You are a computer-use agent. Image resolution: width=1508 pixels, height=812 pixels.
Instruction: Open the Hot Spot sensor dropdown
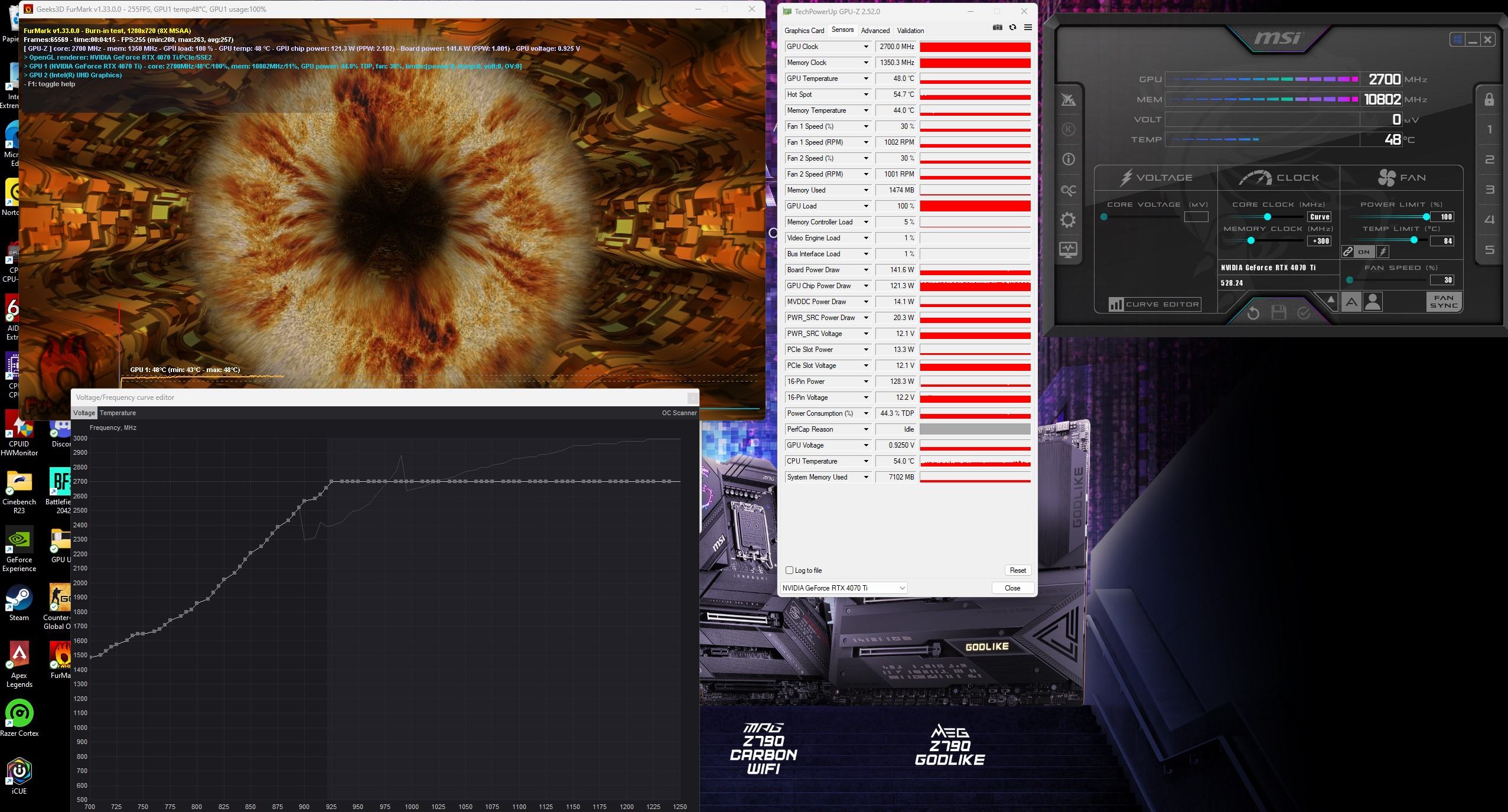point(866,94)
